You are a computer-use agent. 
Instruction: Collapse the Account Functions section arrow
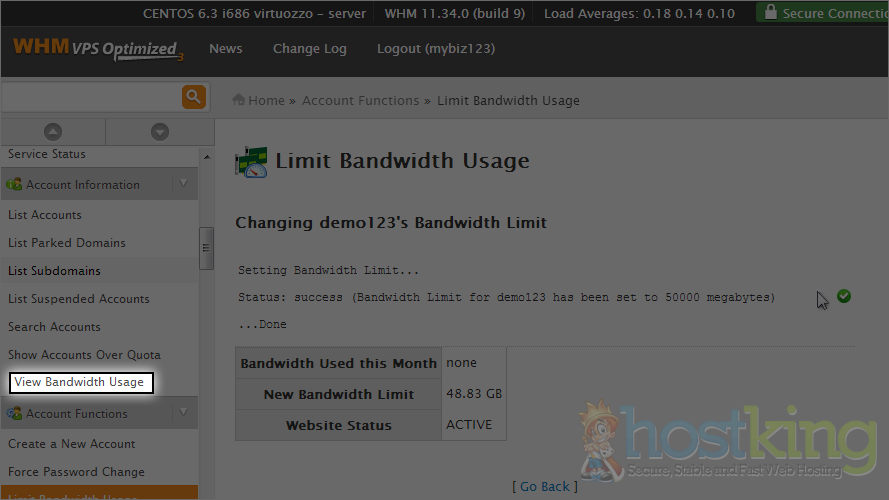(184, 413)
